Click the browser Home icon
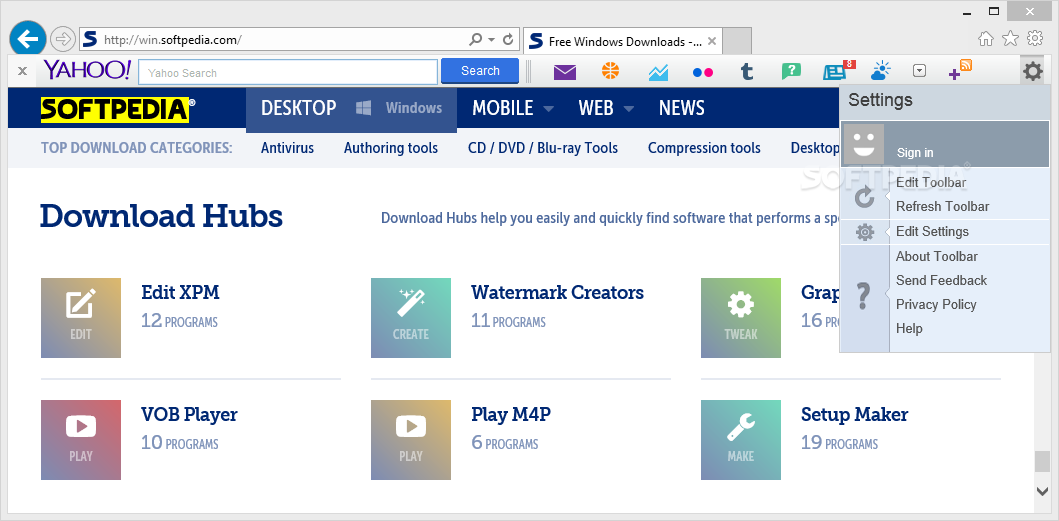Screen dimensions: 1059x521 tap(986, 39)
